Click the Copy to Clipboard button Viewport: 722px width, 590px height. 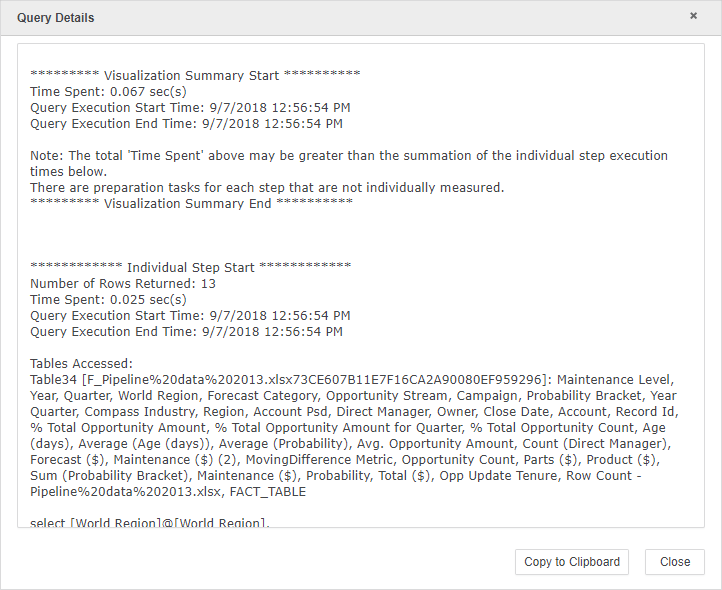[571, 562]
